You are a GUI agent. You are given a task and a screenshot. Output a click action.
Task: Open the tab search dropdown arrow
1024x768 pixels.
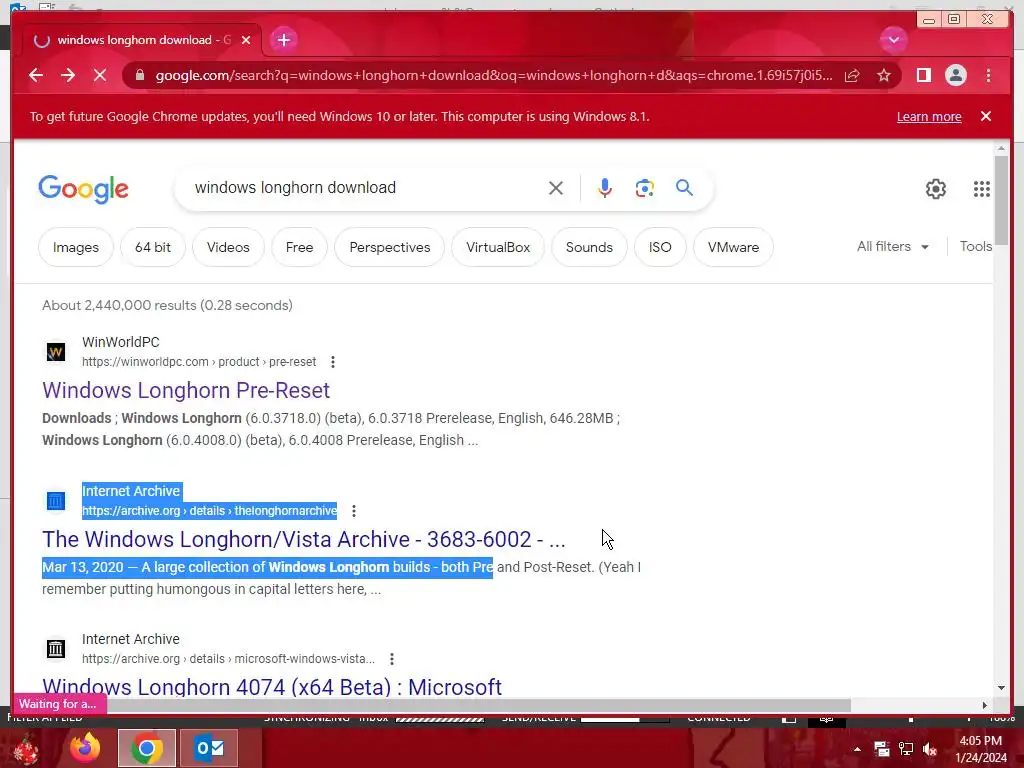893,40
